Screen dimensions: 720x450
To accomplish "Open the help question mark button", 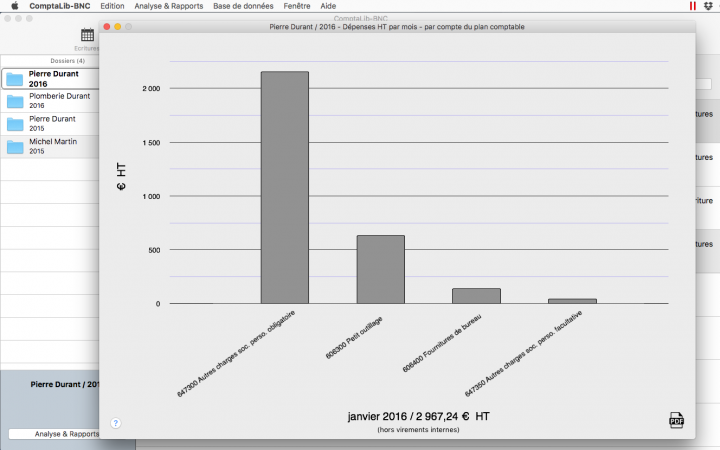I will [x=116, y=423].
